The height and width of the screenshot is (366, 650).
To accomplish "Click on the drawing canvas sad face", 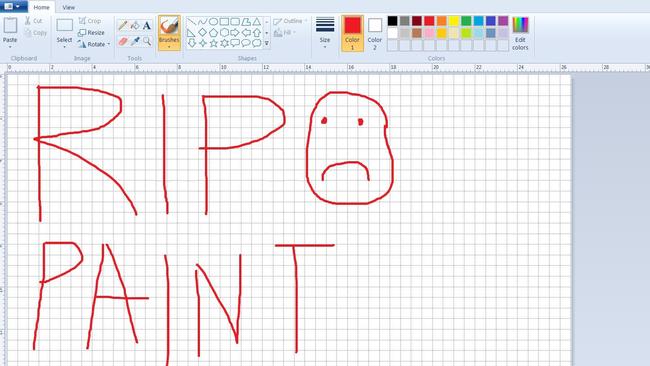I will coord(349,148).
